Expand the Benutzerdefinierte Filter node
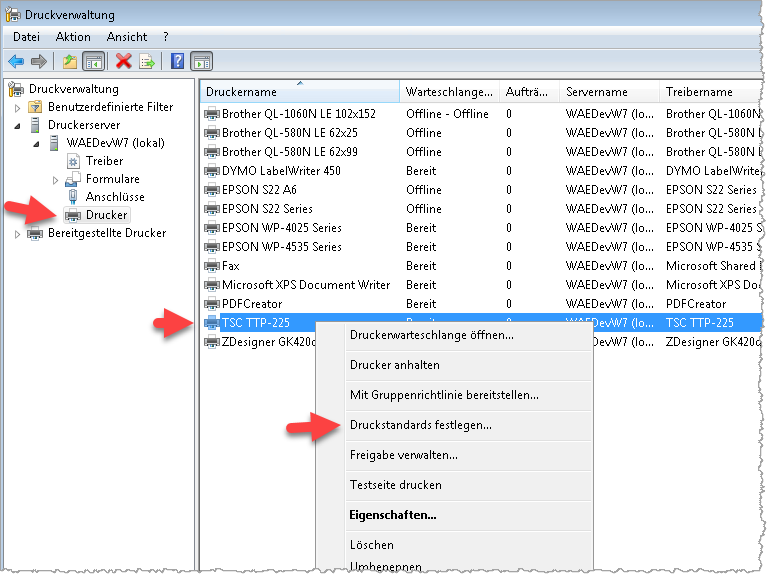The height and width of the screenshot is (578, 768). pos(18,107)
